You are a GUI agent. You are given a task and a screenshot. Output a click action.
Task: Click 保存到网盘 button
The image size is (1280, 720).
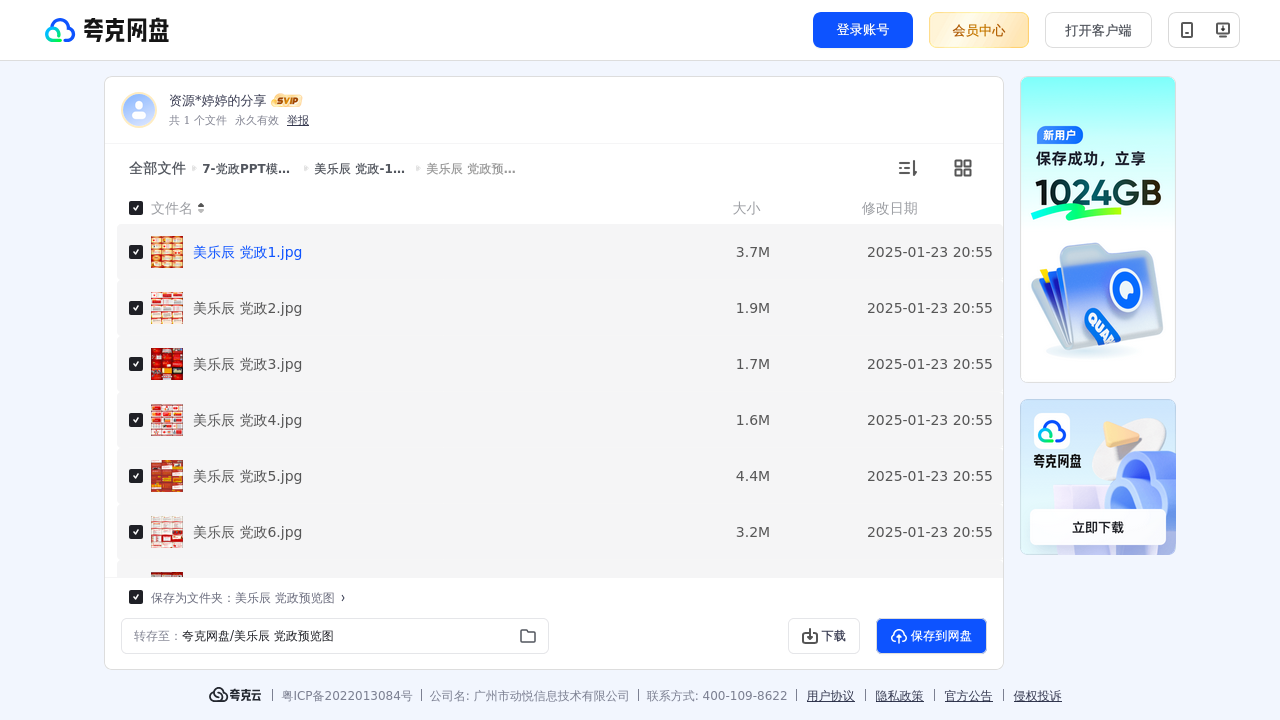click(x=931, y=636)
